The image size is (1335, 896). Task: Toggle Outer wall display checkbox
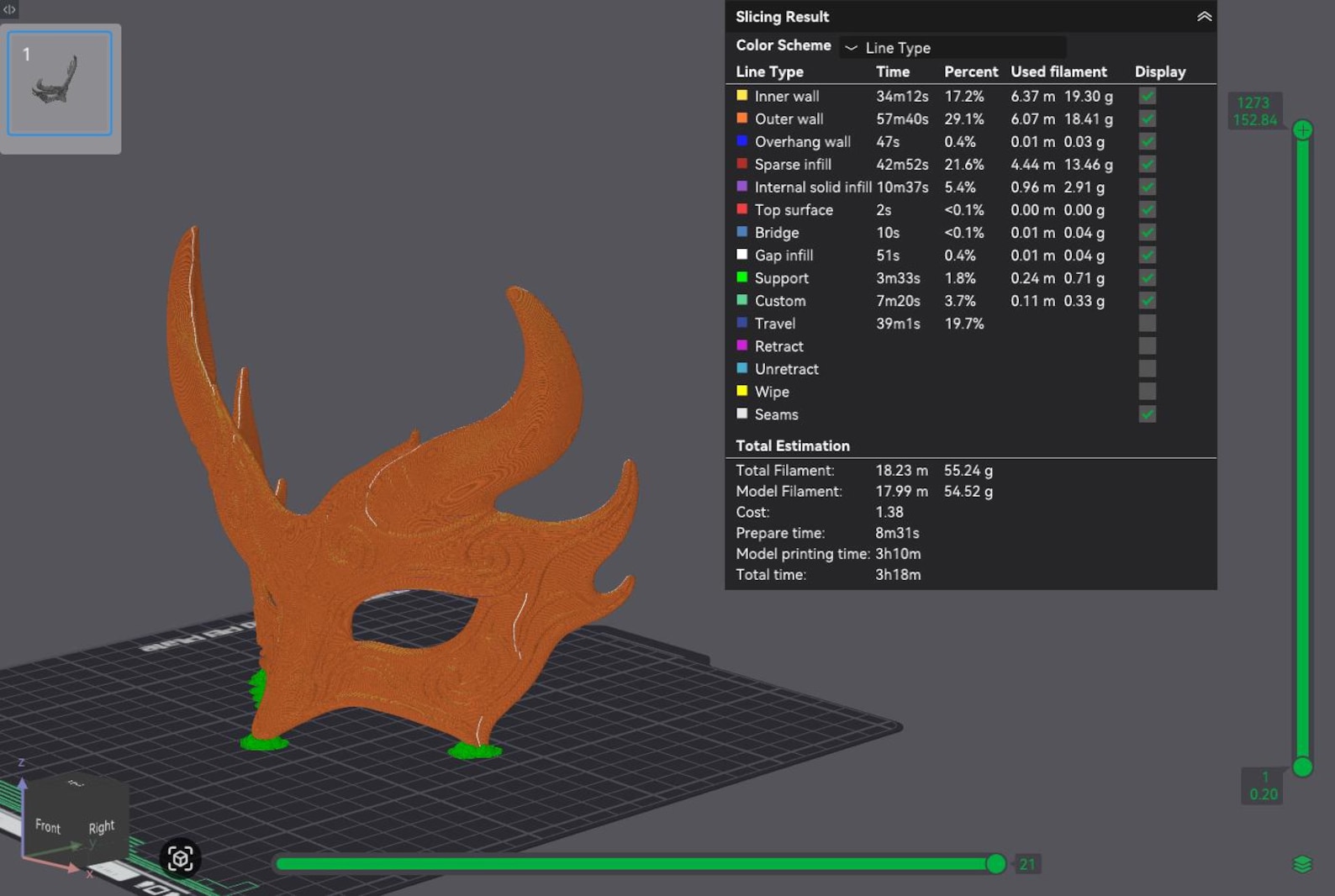point(1147,119)
